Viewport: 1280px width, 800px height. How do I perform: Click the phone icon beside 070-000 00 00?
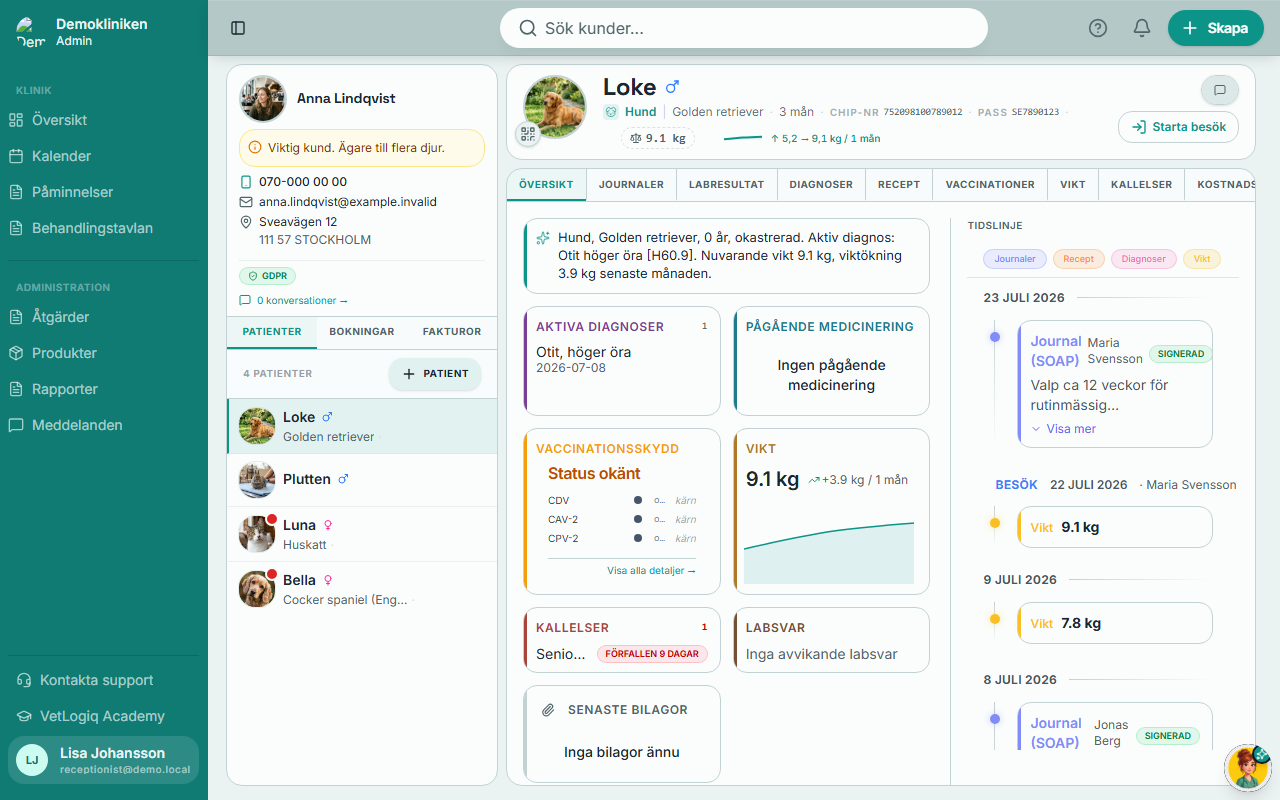coord(247,182)
